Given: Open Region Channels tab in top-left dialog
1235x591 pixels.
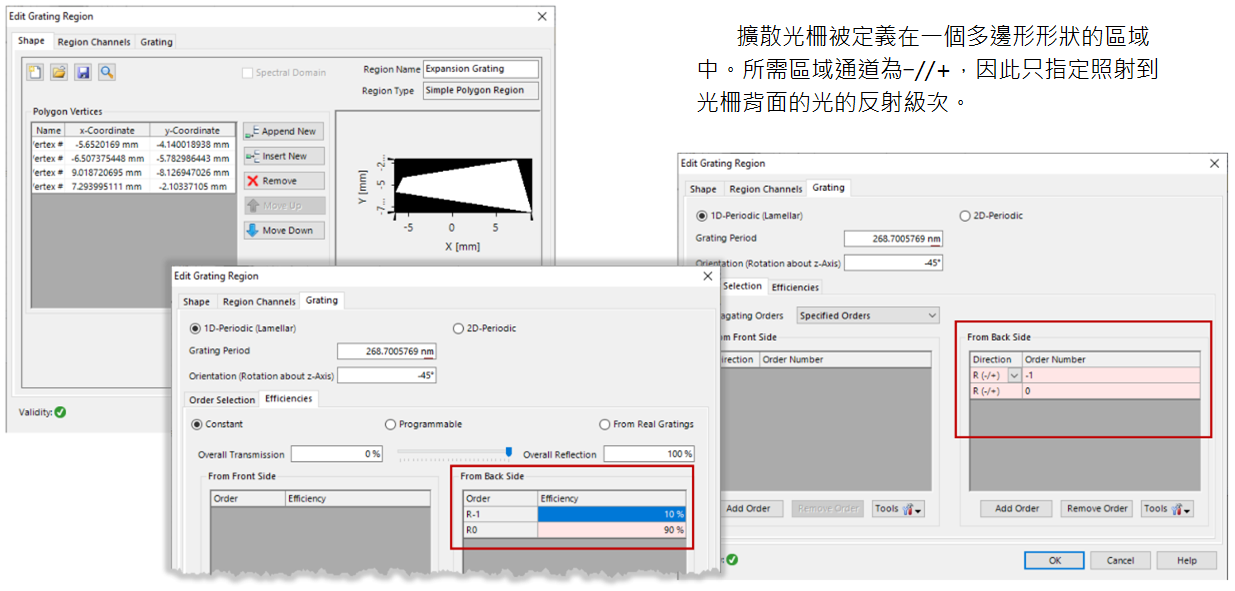Looking at the screenshot, I should (x=94, y=42).
